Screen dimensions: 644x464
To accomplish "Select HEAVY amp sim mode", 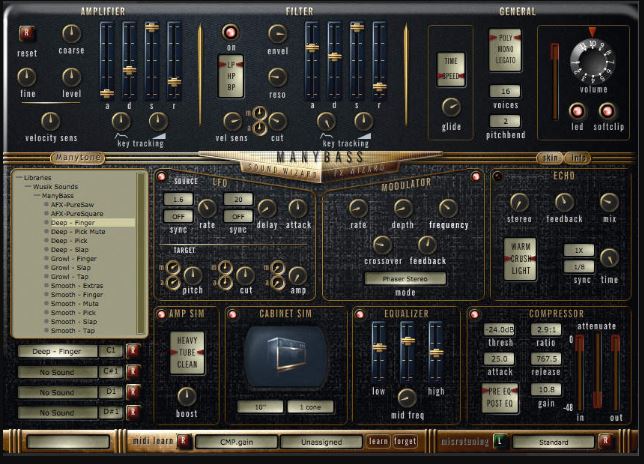I will 187,340.
